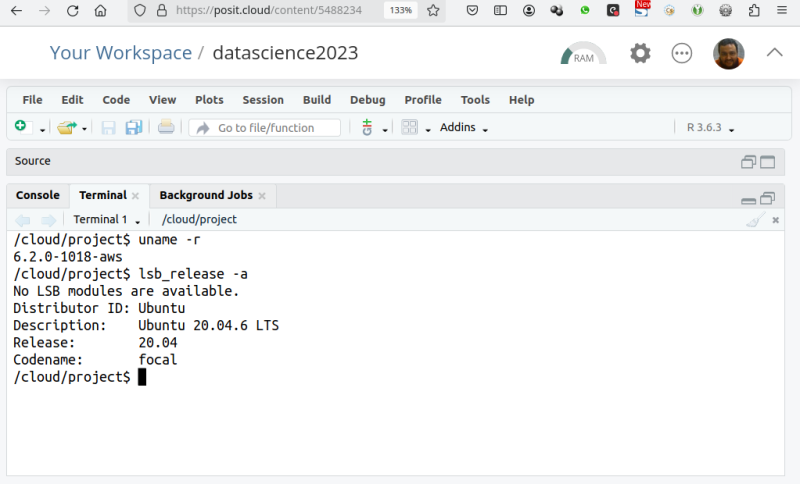Switch to the Background Jobs tab
Viewport: 800px width, 484px height.
tap(206, 196)
